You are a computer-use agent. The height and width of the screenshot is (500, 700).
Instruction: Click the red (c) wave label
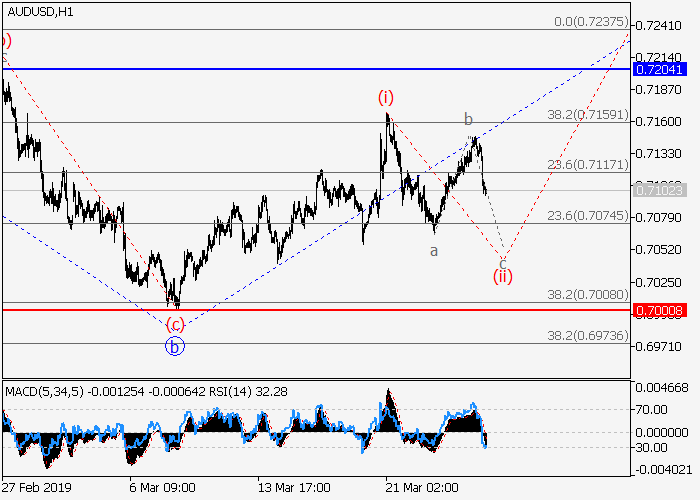click(x=175, y=324)
